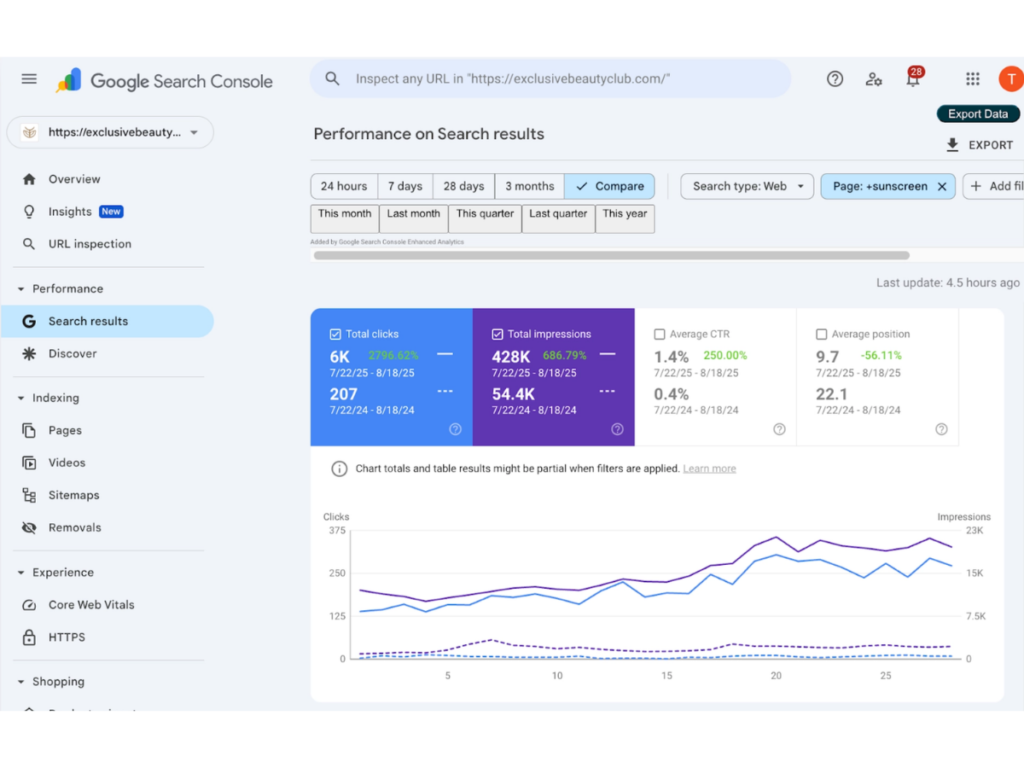This screenshot has height=768, width=1024.
Task: Click the 428K impressions value
Action: pos(511,357)
